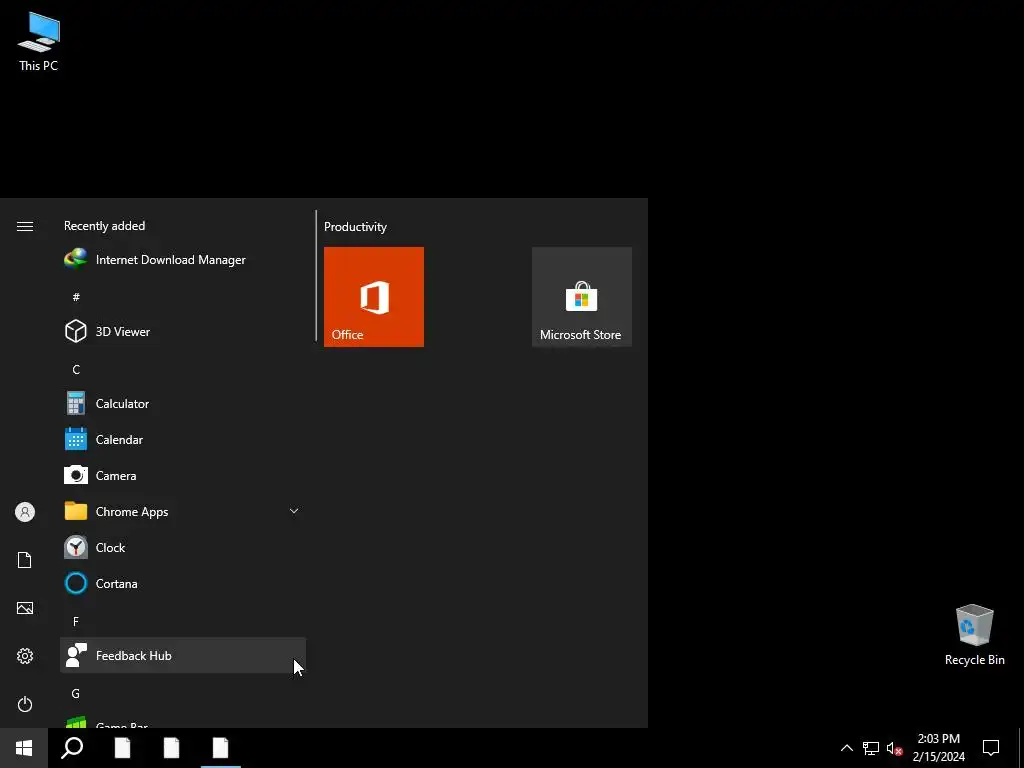Select the Recycle Bin desktop icon
The width and height of the screenshot is (1024, 768).
point(974,635)
